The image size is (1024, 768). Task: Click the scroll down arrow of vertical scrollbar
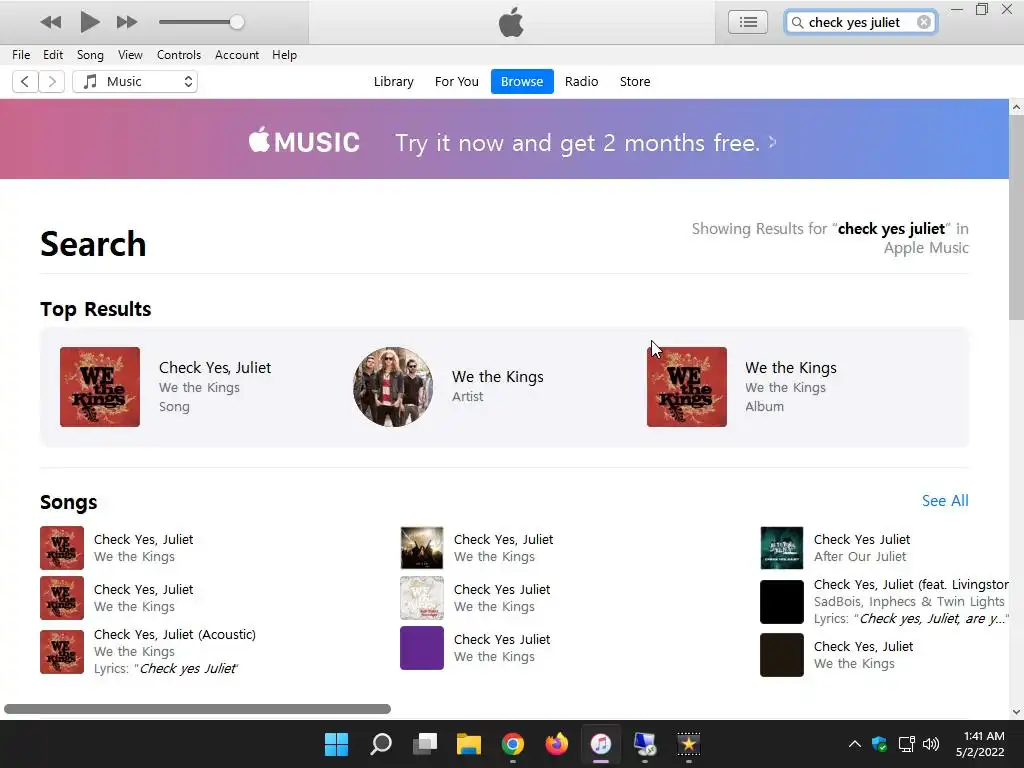pos(1016,712)
